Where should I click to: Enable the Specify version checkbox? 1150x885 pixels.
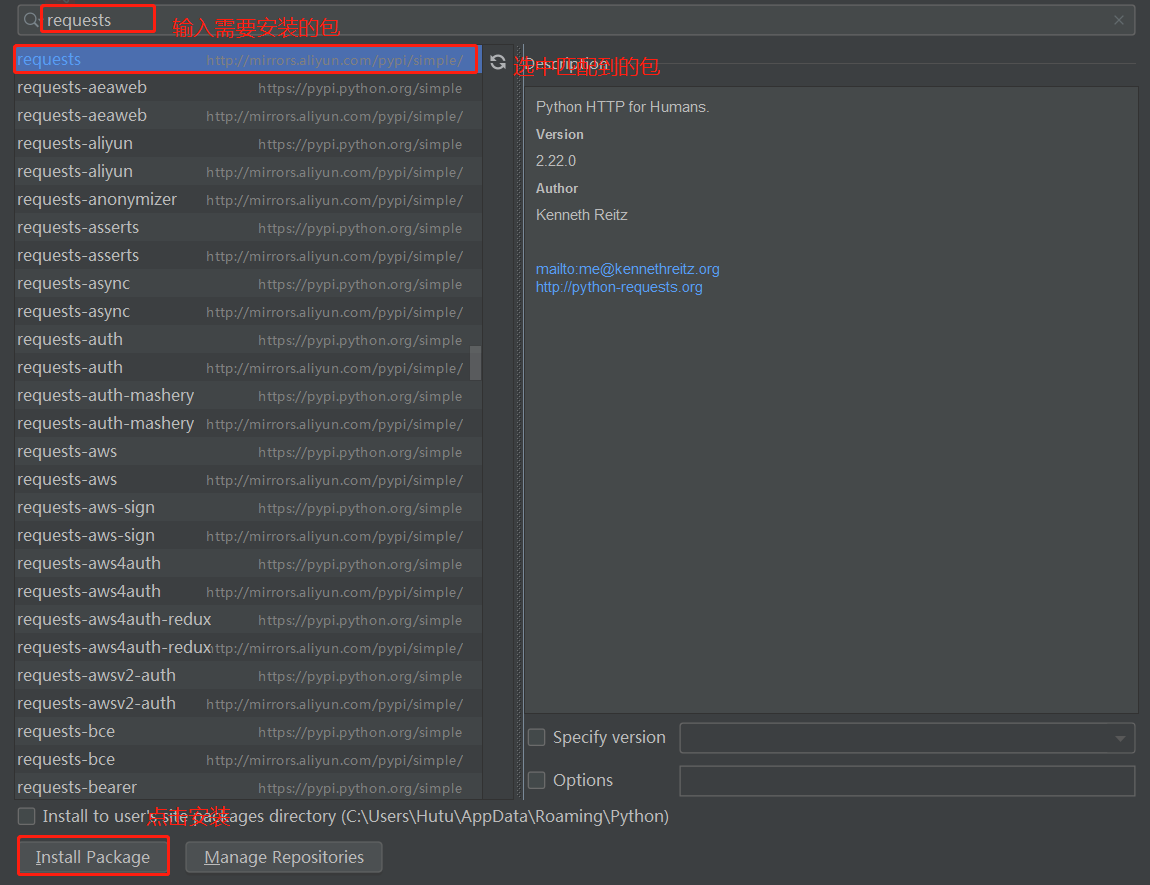[537, 737]
